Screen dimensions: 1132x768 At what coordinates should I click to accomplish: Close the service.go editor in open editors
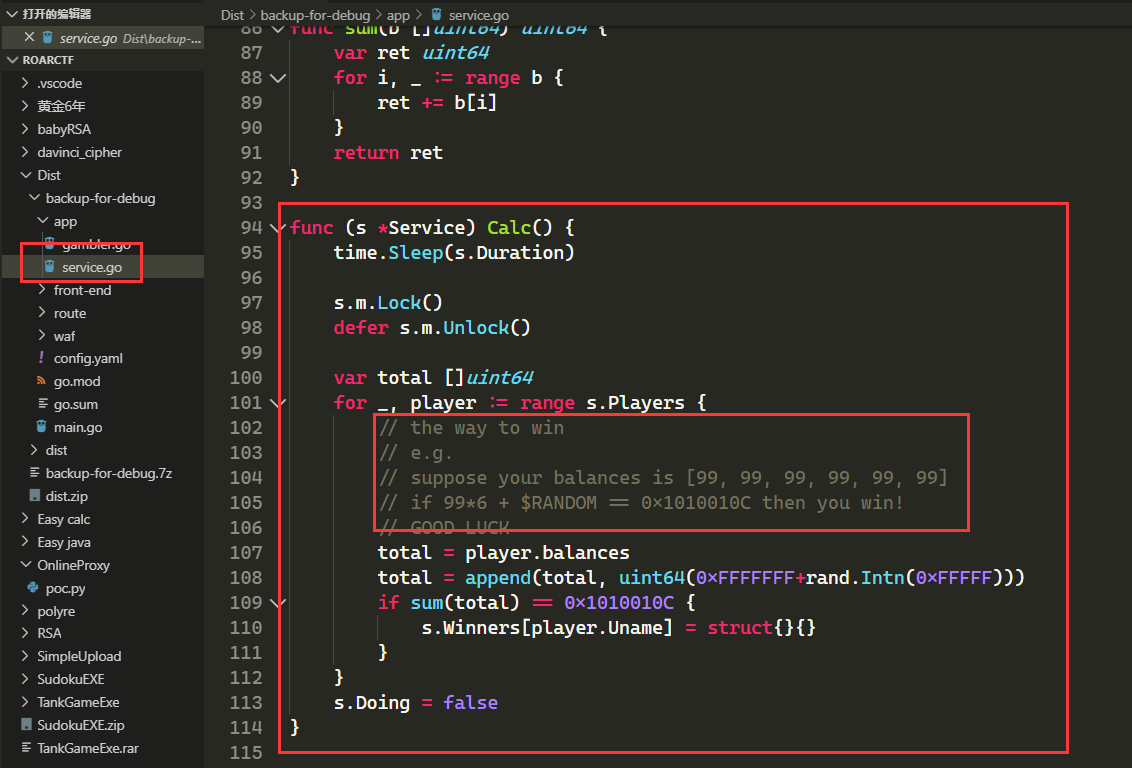click(x=29, y=37)
